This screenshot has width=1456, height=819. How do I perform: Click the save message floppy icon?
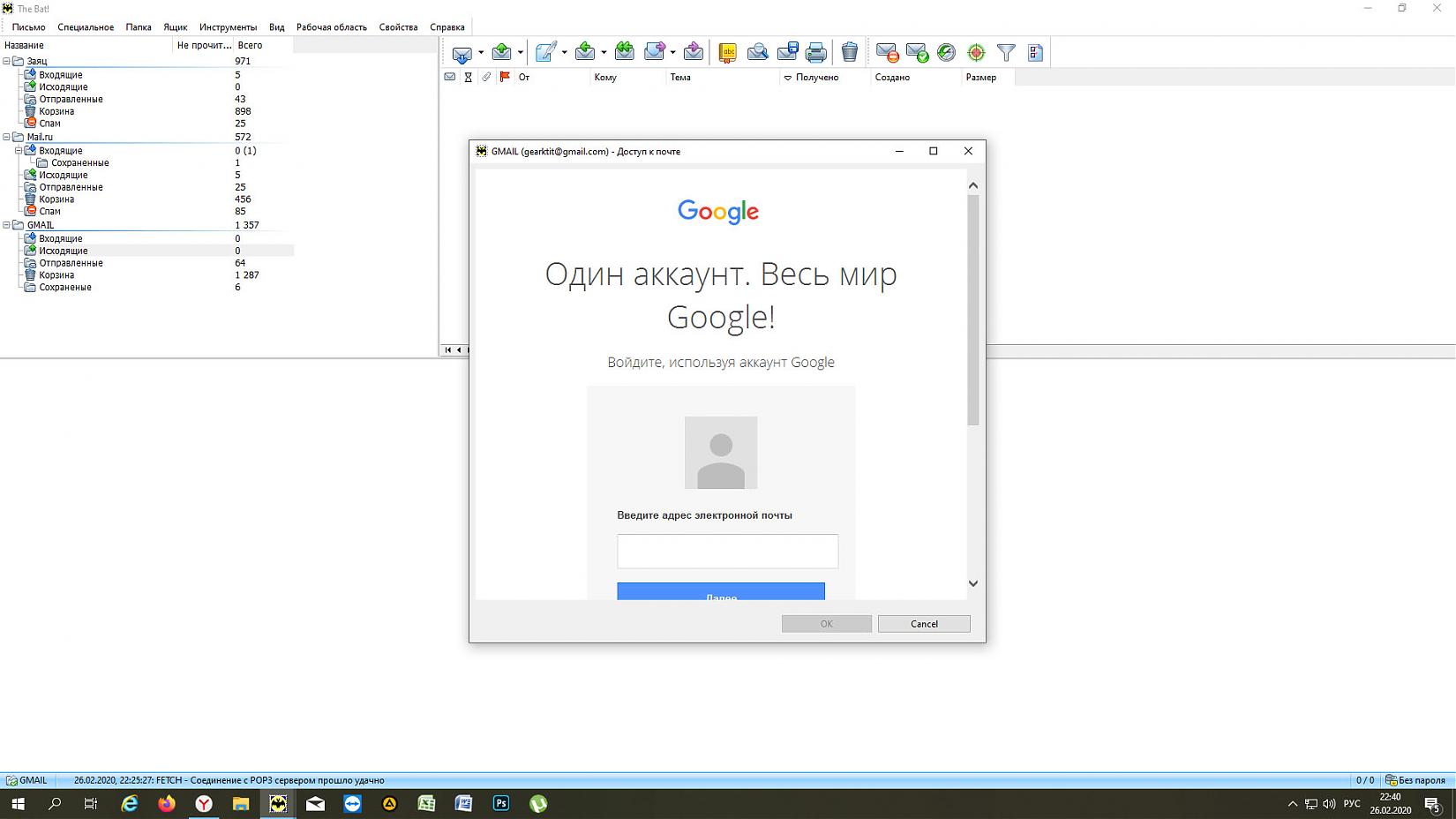(x=787, y=53)
